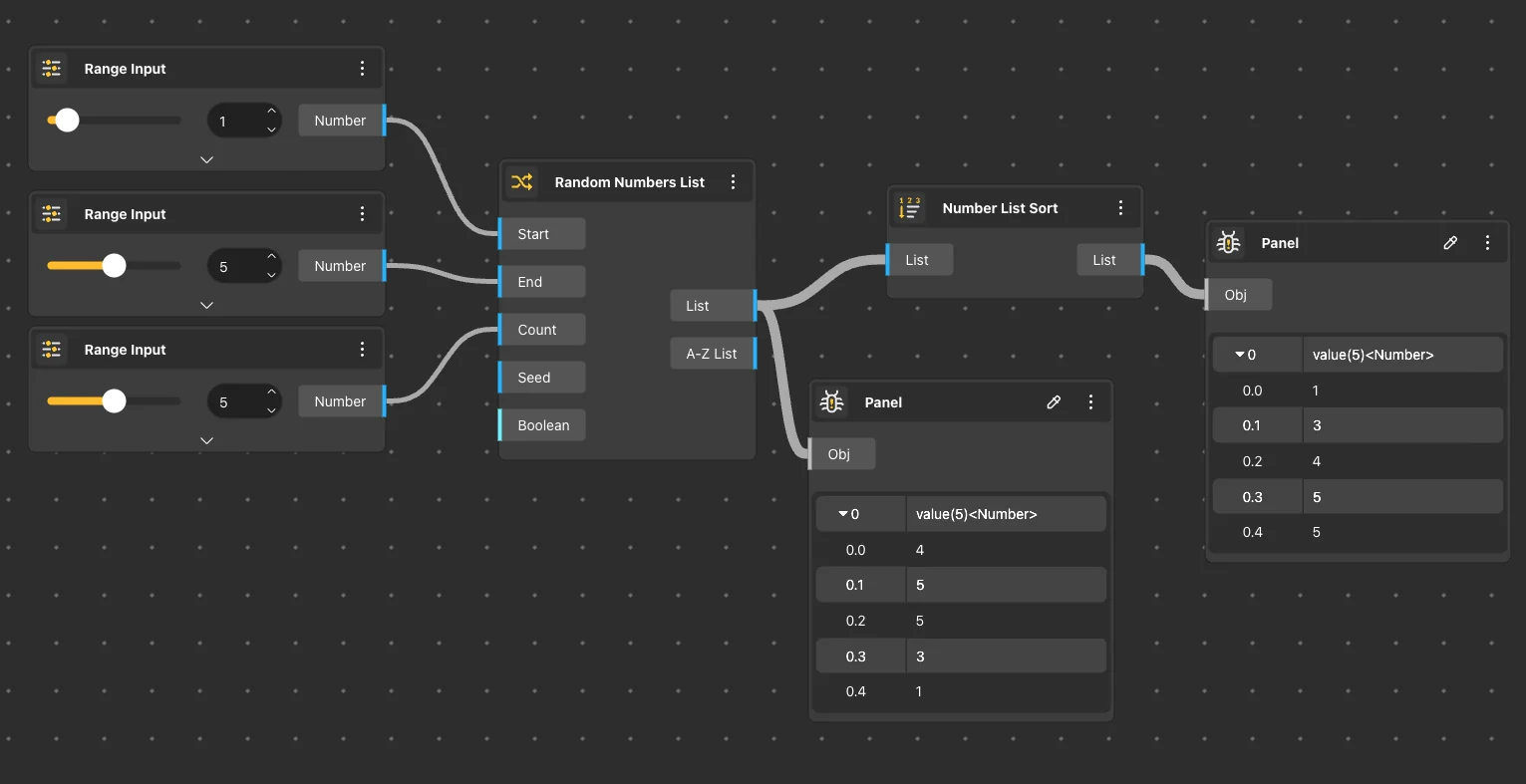Open the Number List Sort three-dot menu
This screenshot has width=1526, height=784.
[x=1120, y=208]
